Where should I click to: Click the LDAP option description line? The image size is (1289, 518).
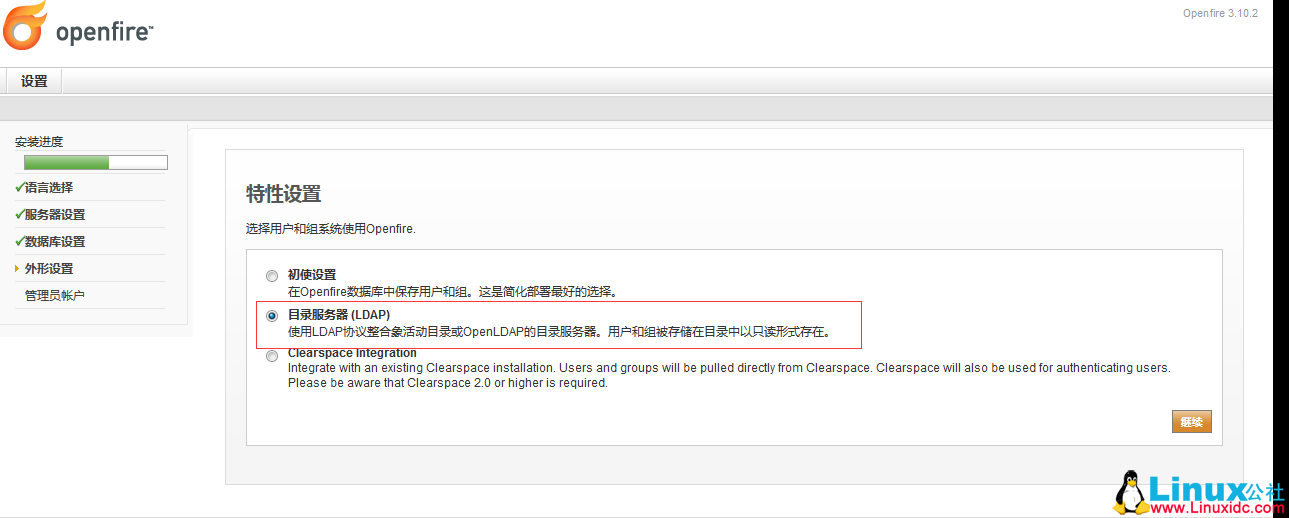[559, 331]
